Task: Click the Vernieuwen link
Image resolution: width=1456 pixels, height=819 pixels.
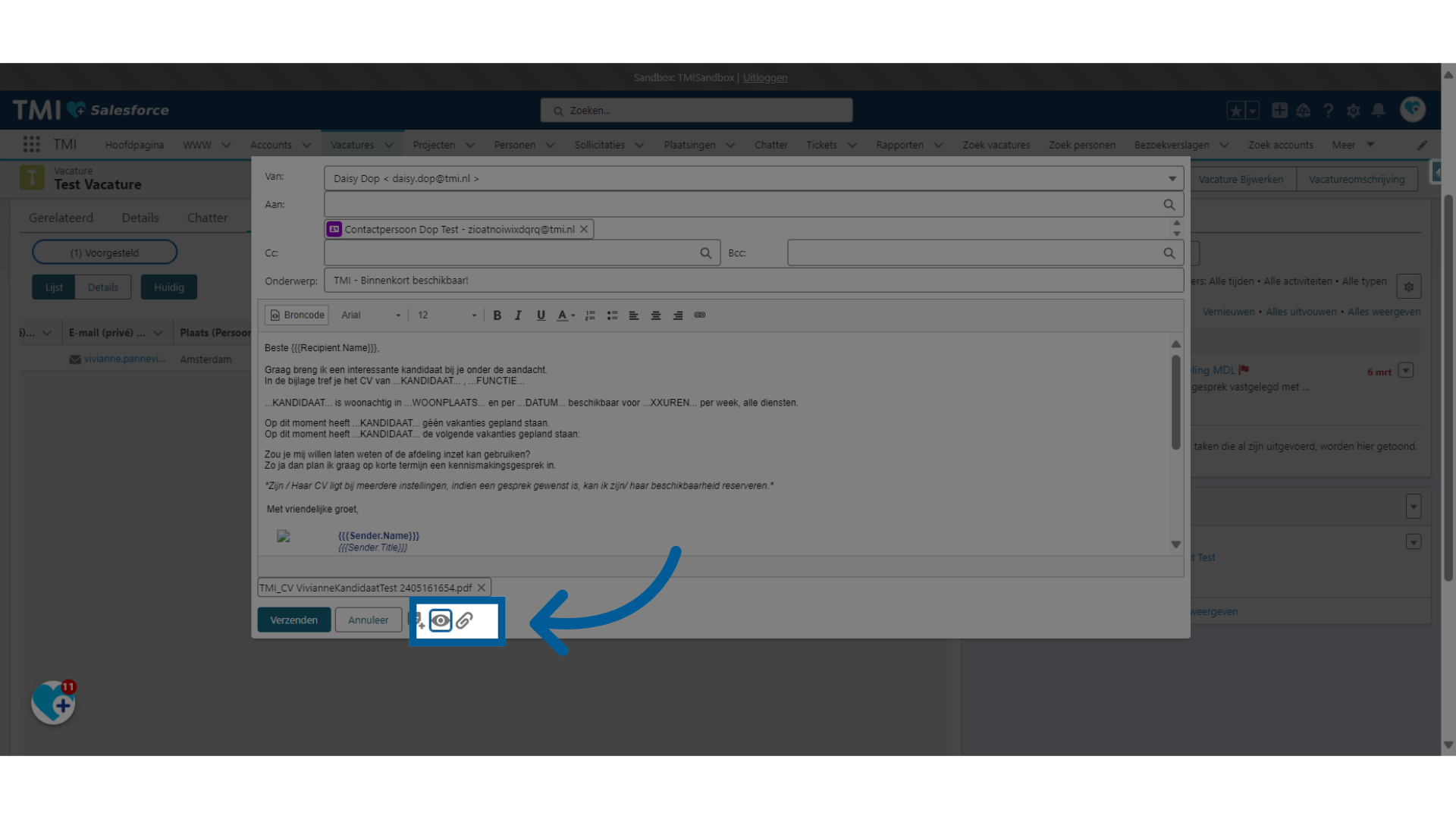Action: [1228, 312]
